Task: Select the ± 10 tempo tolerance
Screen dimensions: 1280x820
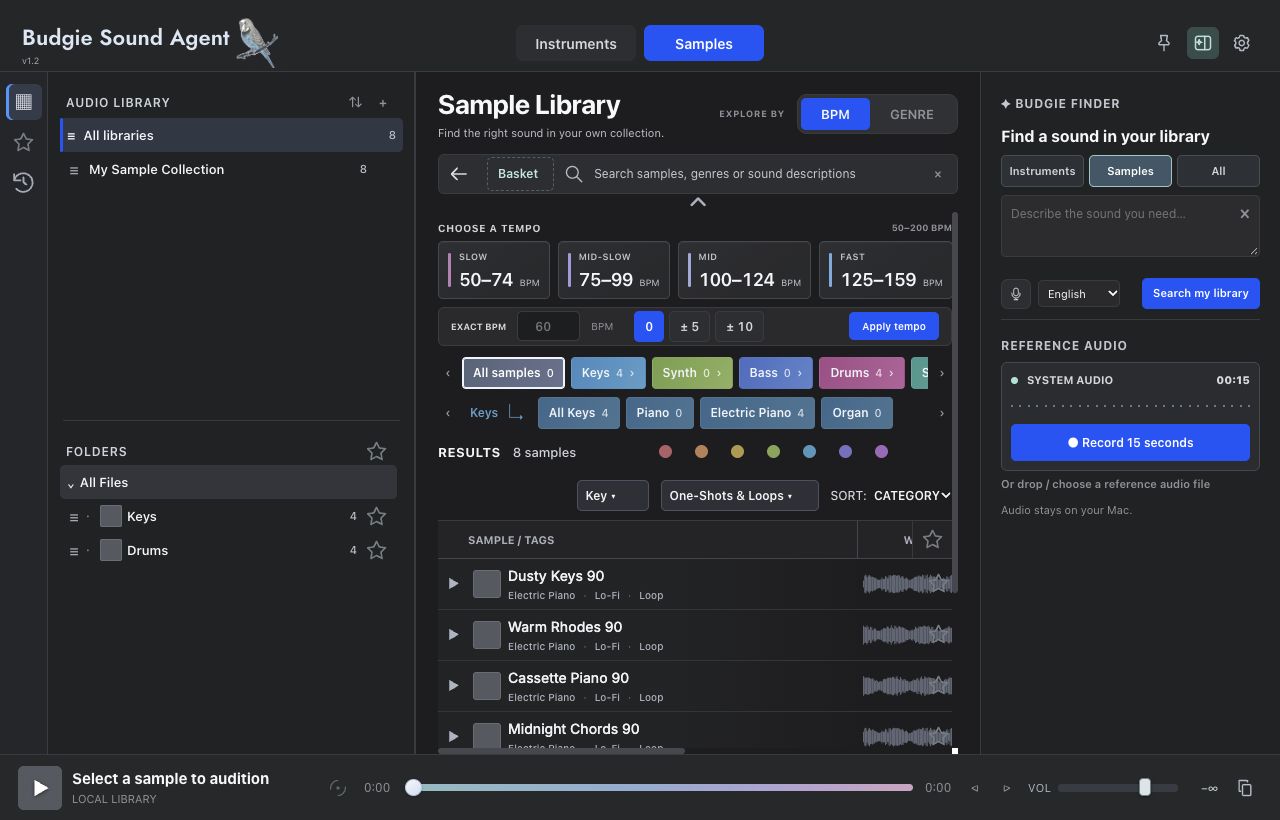Action: [740, 327]
